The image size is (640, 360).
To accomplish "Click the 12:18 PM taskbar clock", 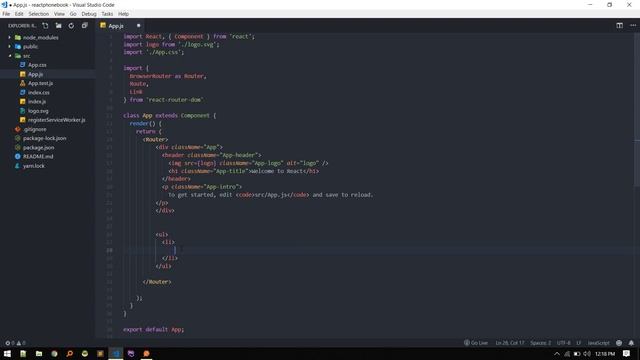I will click(604, 353).
